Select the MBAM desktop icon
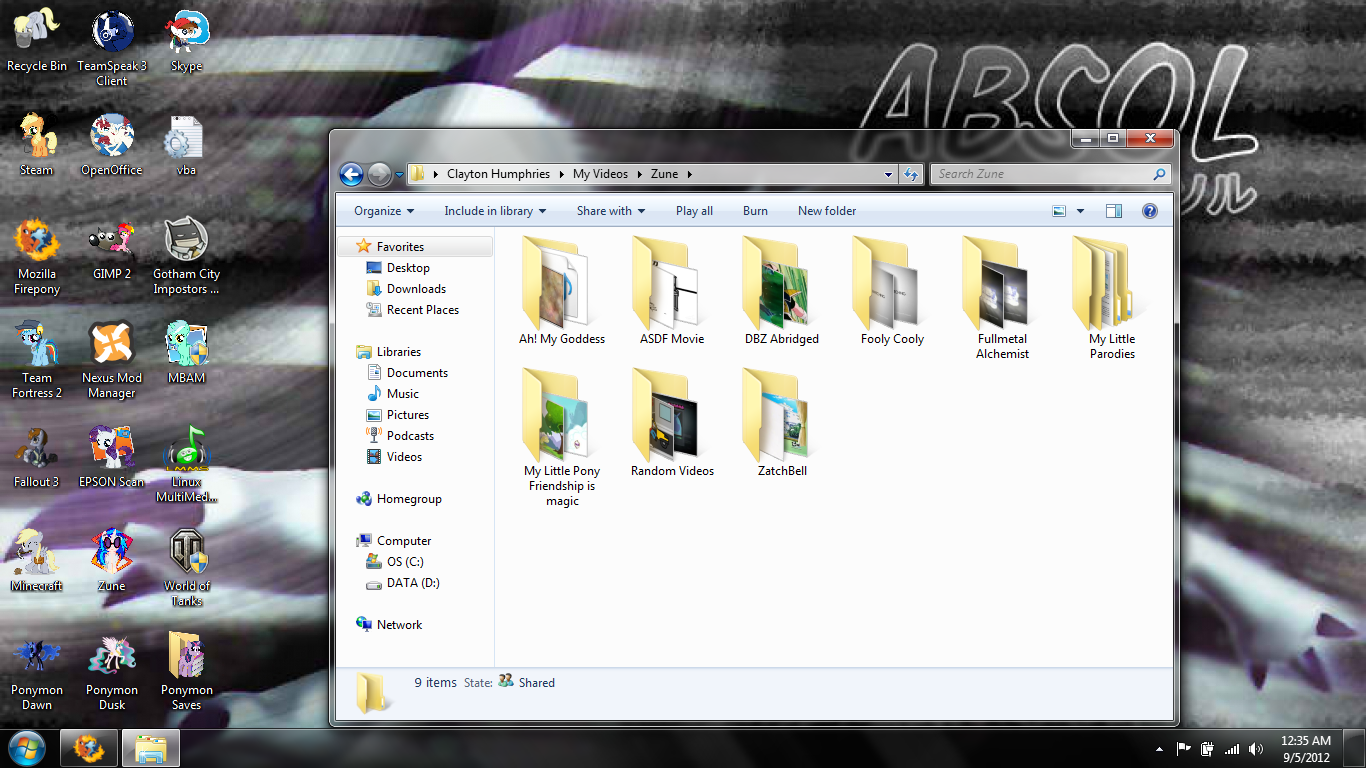This screenshot has height=768, width=1366. tap(187, 352)
